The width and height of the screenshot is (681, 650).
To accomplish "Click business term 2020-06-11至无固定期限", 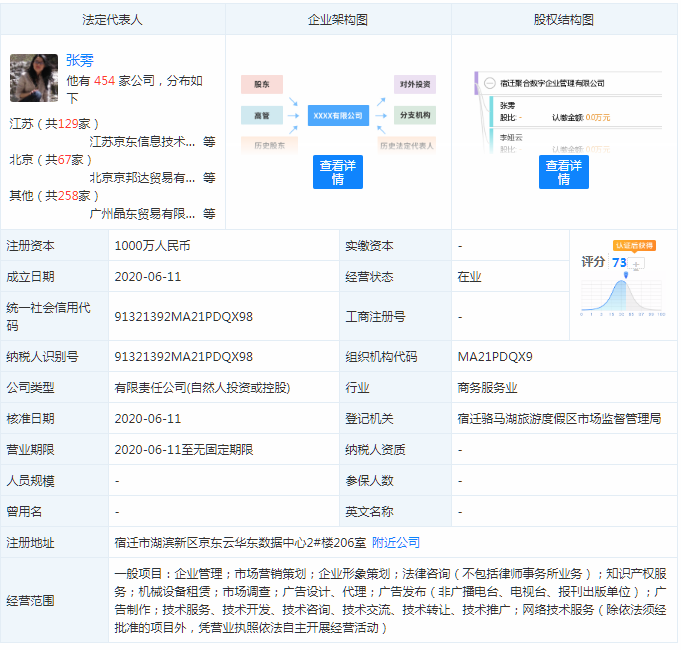I will [184, 449].
